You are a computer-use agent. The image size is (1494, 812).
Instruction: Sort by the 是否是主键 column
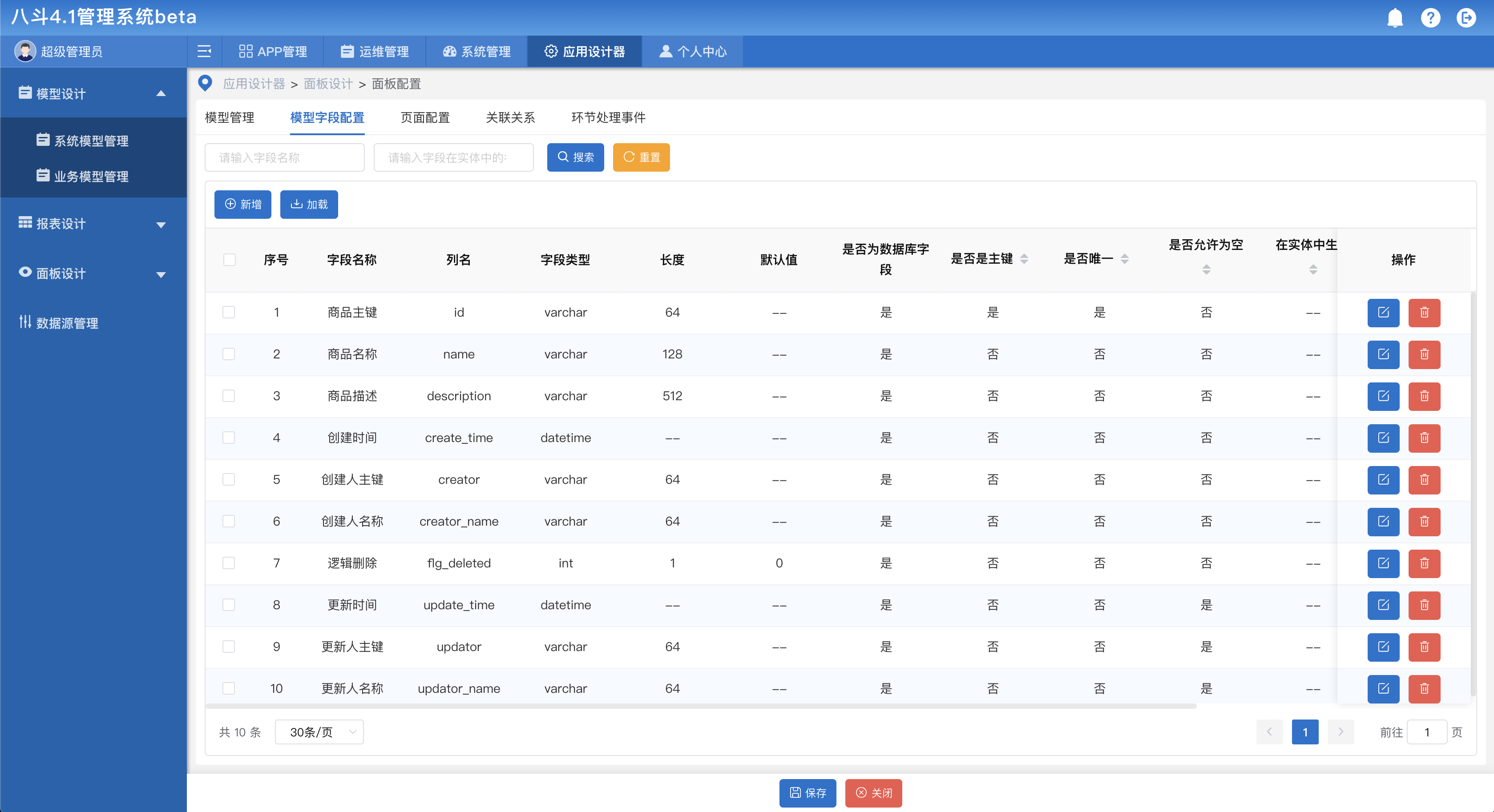click(1024, 259)
